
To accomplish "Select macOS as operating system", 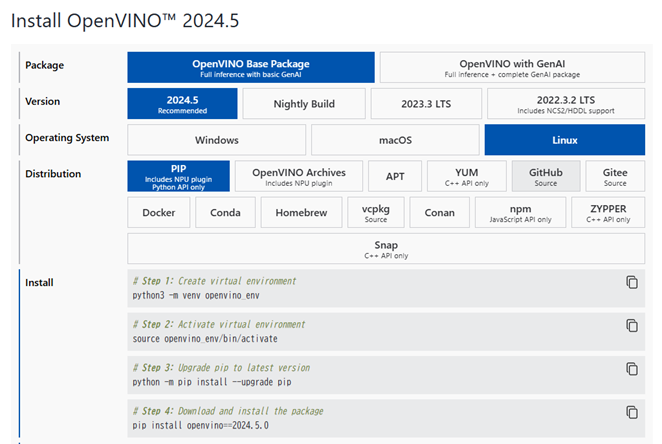I will tap(395, 140).
